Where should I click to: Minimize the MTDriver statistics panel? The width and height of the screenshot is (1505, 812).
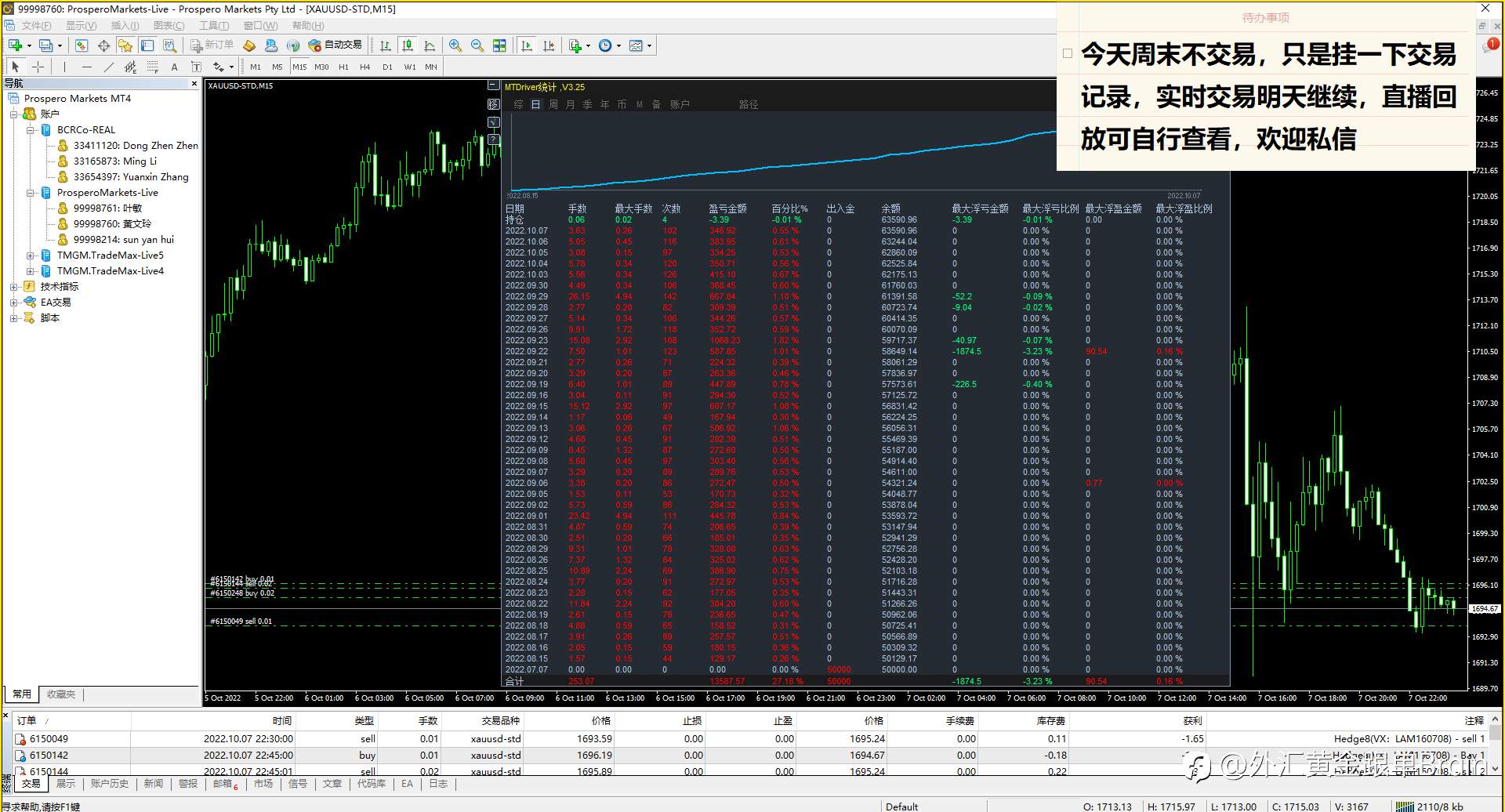pyautogui.click(x=493, y=85)
